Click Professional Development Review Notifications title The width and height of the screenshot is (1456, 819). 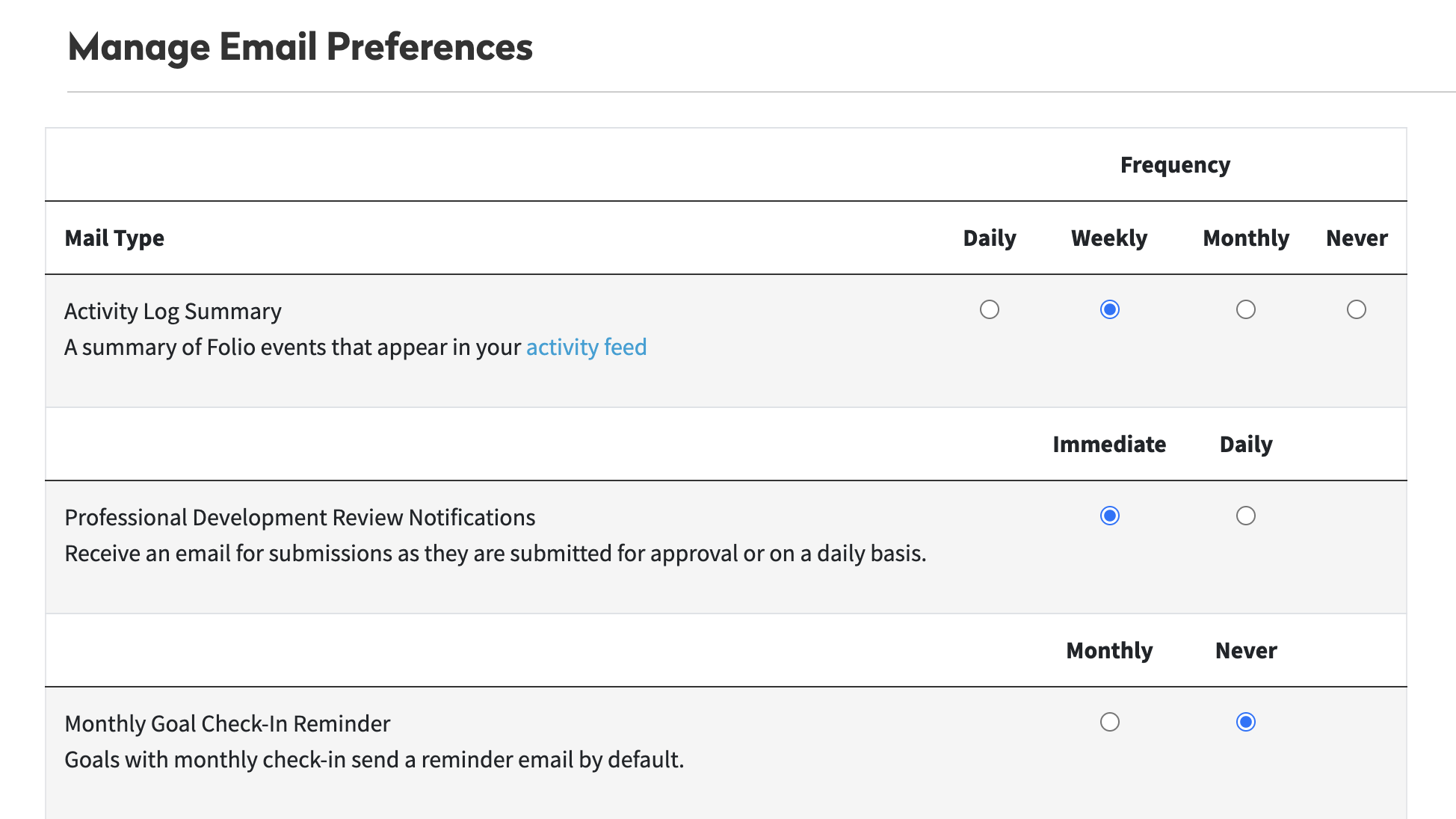point(300,518)
